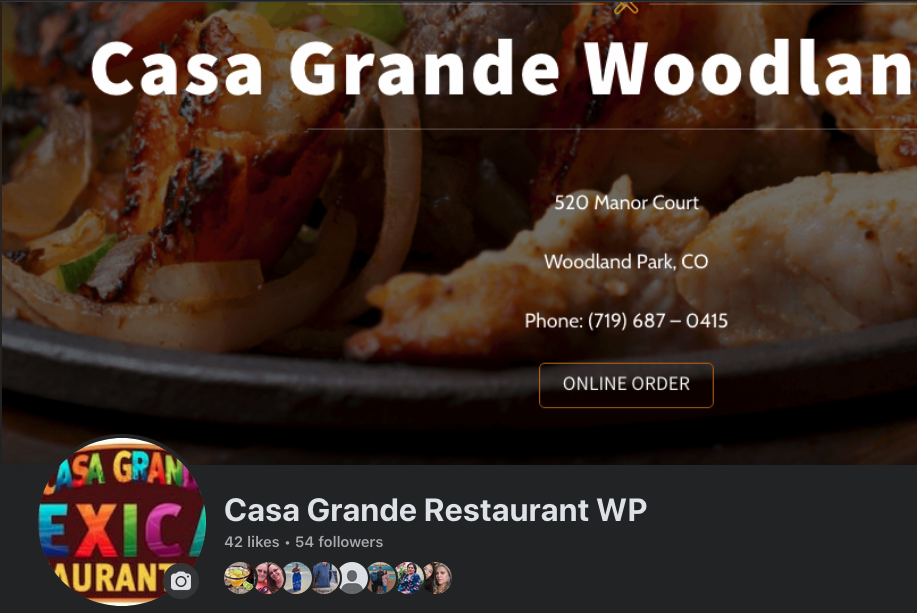Viewport: 917px width, 613px height.
Task: Open the 42 likes link
Action: 251,542
